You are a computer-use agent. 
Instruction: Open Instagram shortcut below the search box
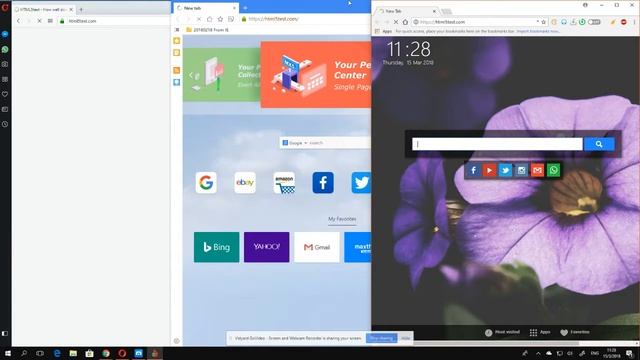coord(522,170)
